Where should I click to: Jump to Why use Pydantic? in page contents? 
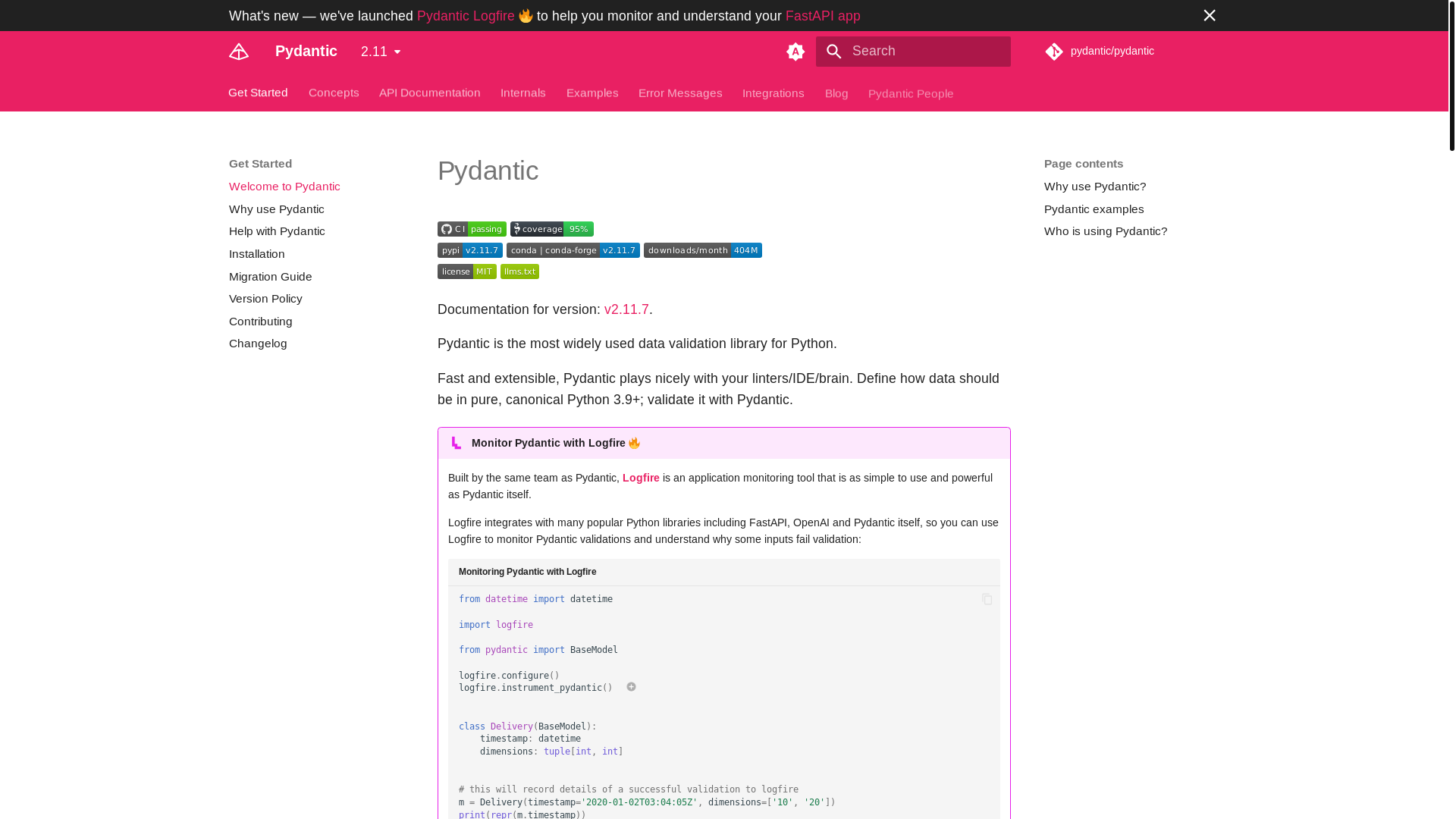point(1095,187)
